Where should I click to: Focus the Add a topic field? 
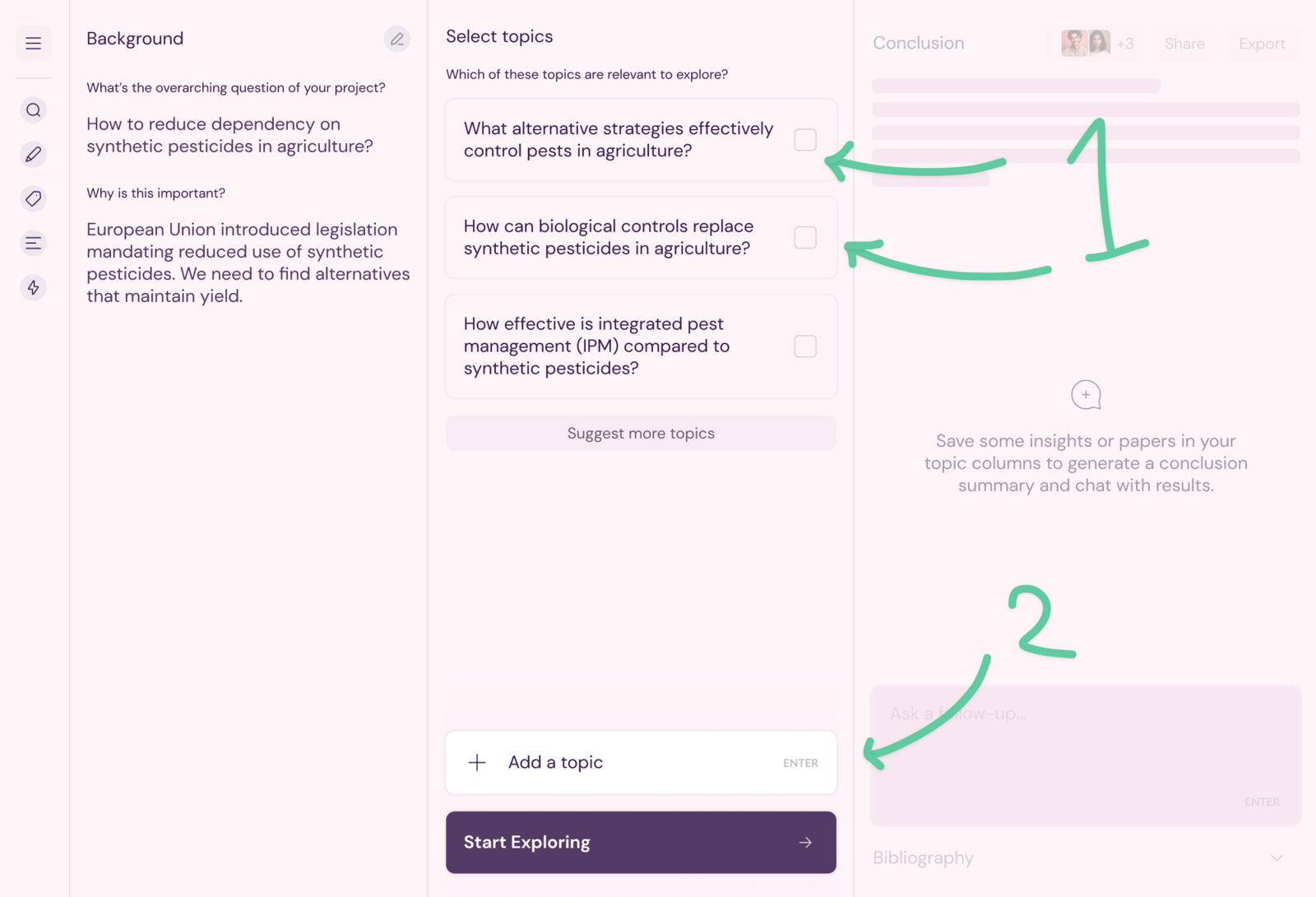[641, 763]
